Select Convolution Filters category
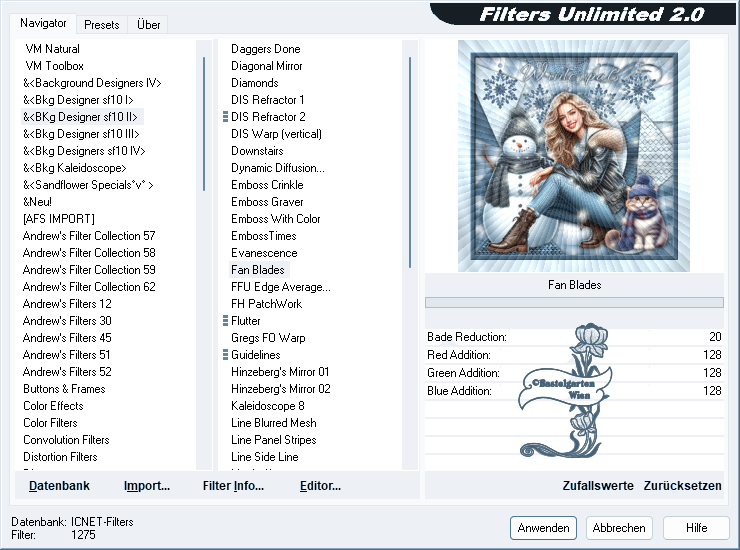Screen dimensions: 740x550 [66, 440]
